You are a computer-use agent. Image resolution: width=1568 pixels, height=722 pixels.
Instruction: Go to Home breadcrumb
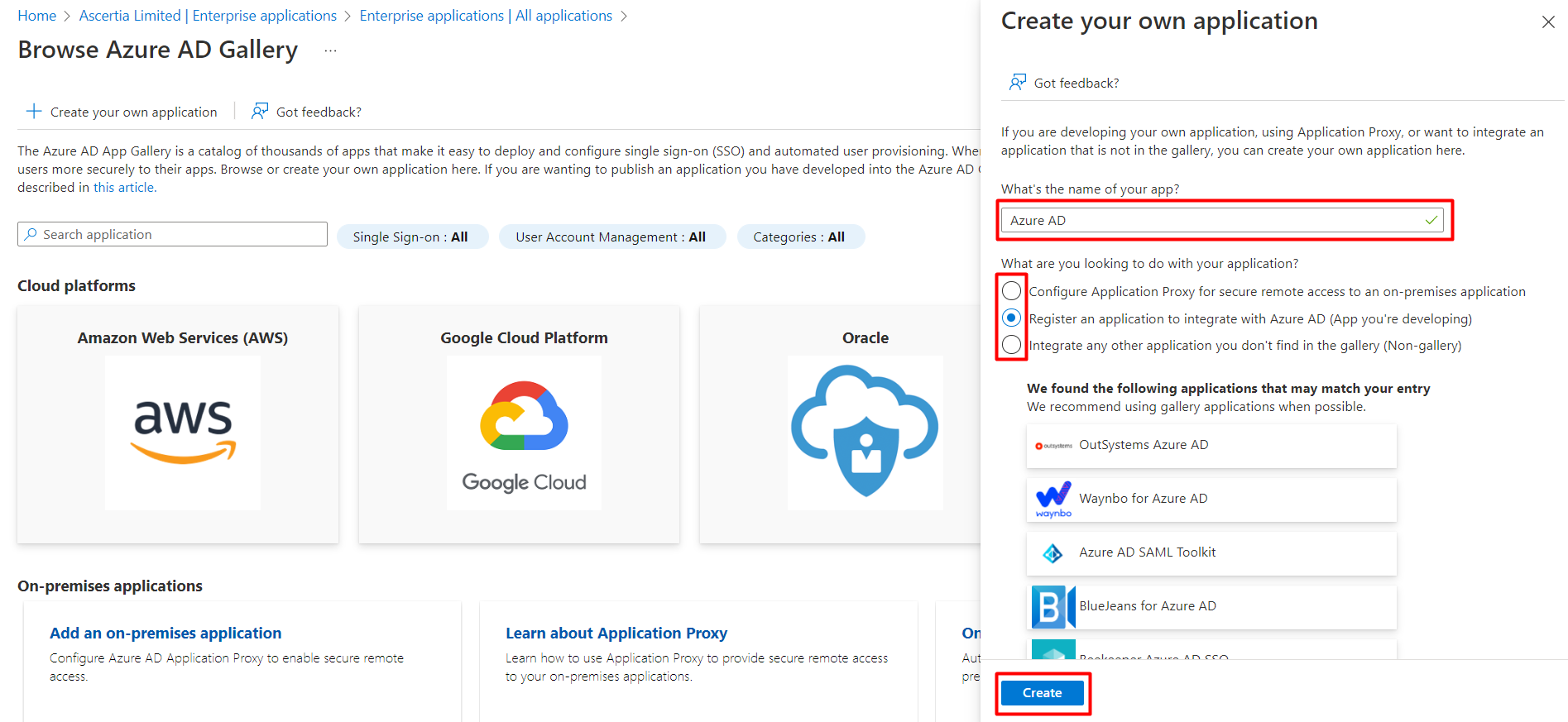37,16
